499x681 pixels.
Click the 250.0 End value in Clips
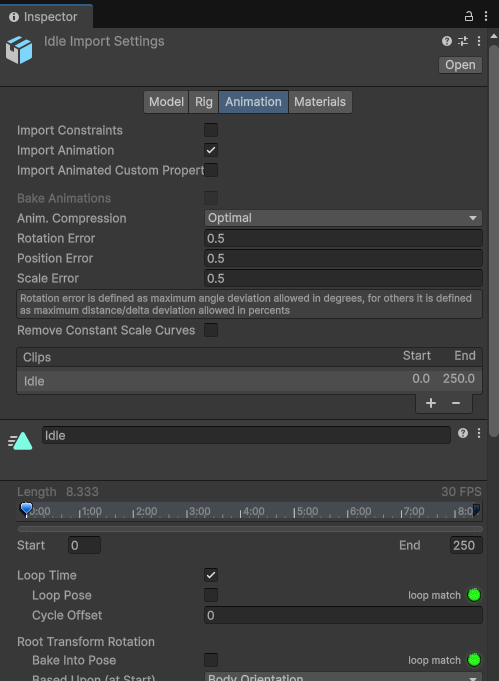click(459, 378)
